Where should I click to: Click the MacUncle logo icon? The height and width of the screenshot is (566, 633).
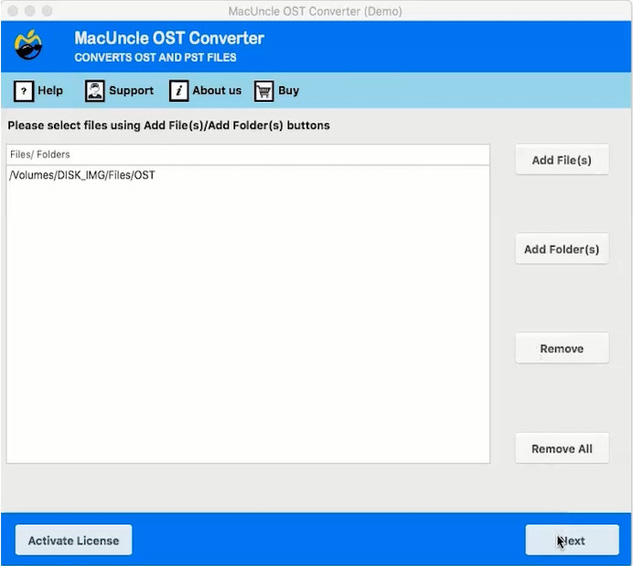point(28,46)
